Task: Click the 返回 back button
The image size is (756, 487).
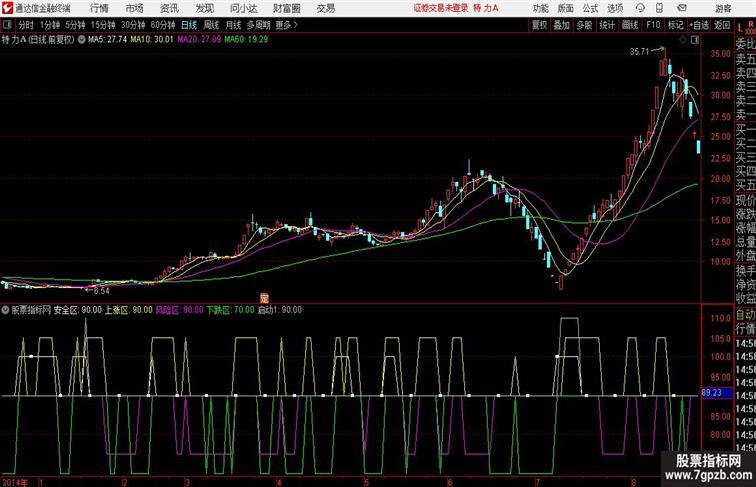Action: tap(722, 25)
